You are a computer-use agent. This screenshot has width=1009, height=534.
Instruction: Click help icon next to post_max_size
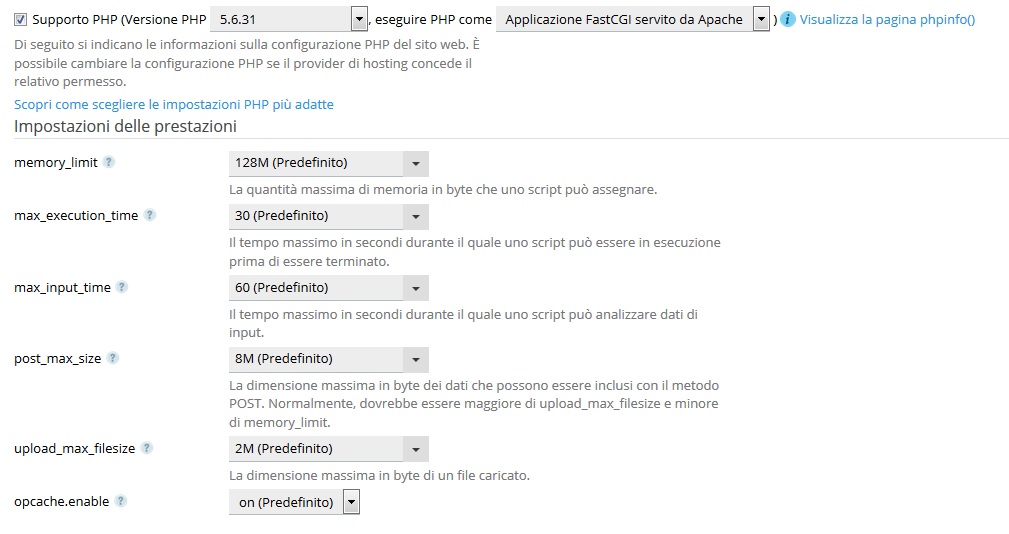pos(112,358)
